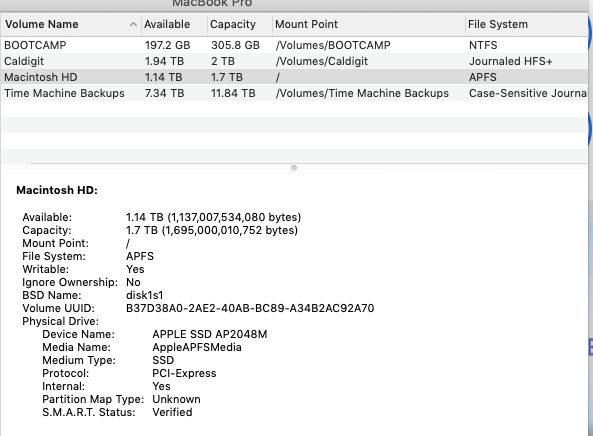This screenshot has width=593, height=436.
Task: Click the 7.34 TB available value
Action: coord(165,93)
